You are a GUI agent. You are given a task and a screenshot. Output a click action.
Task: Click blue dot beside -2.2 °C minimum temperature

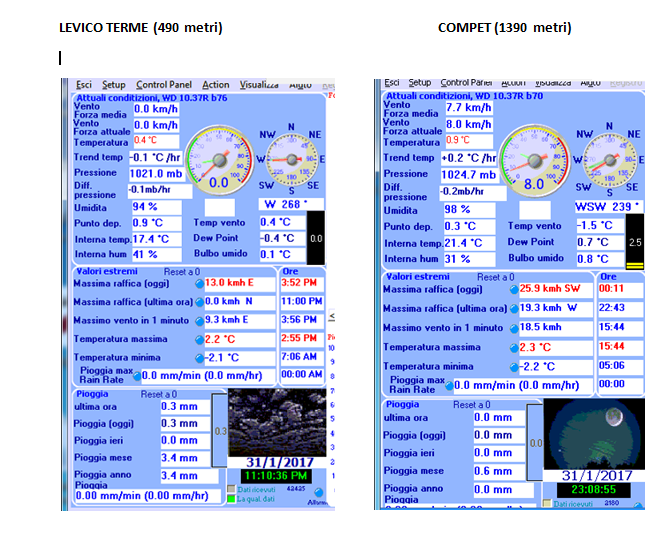513,366
